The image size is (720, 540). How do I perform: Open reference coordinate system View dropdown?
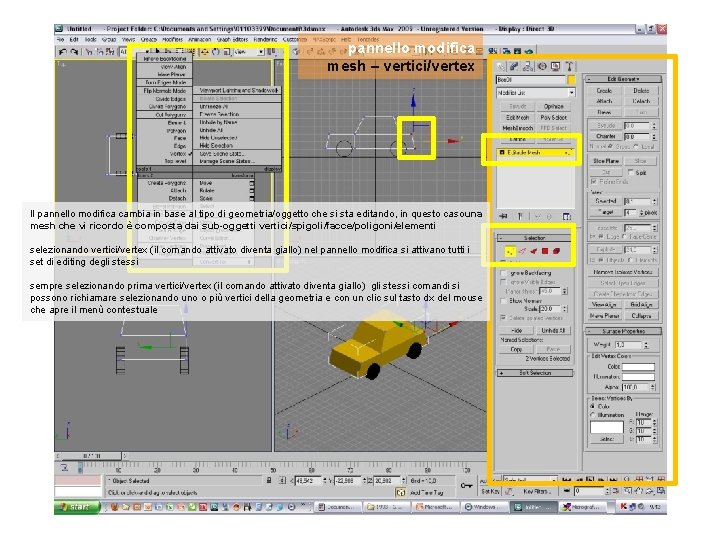point(248,52)
